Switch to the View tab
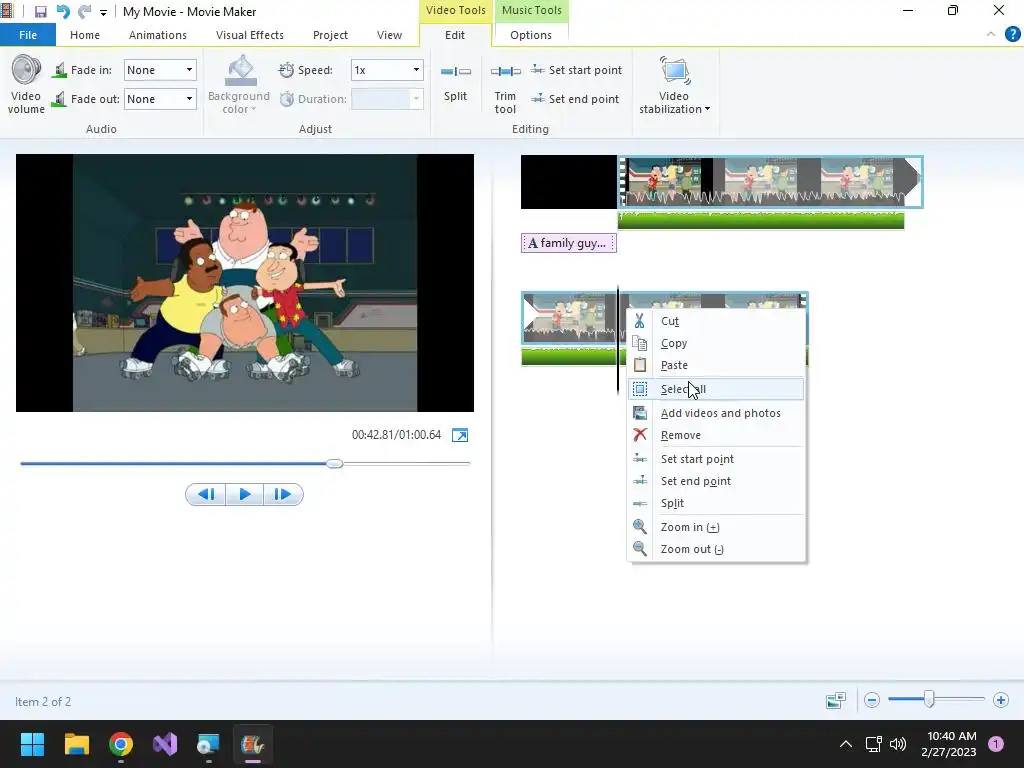Viewport: 1024px width, 768px height. 389,35
